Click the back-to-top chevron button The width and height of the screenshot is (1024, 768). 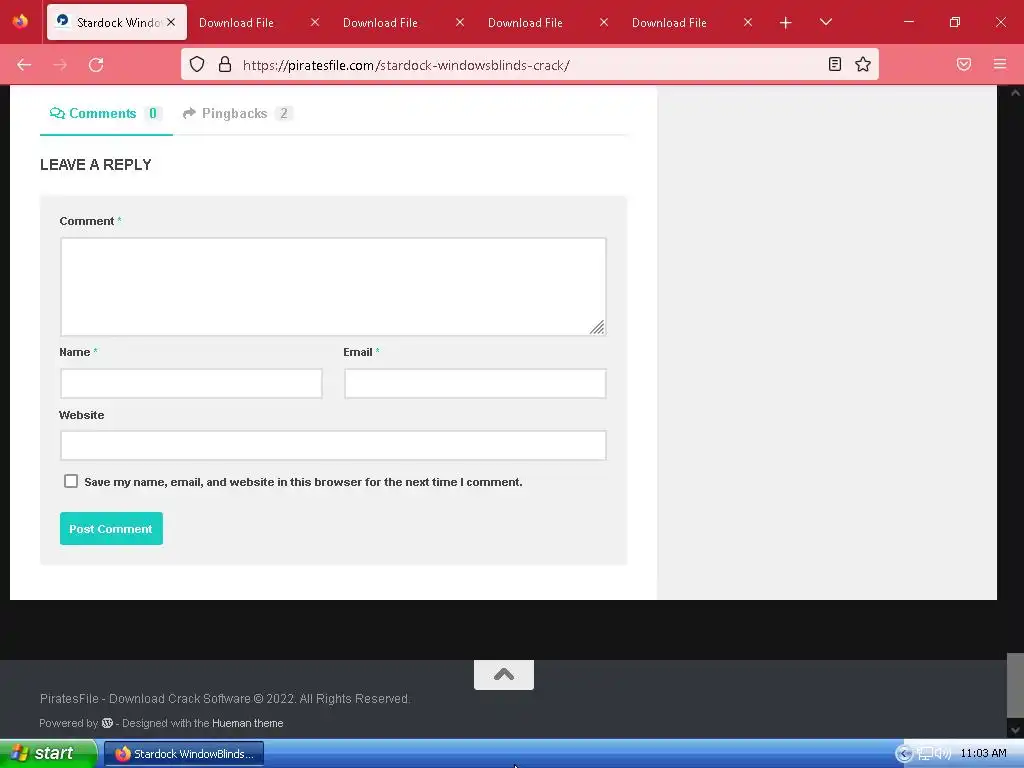pos(504,675)
